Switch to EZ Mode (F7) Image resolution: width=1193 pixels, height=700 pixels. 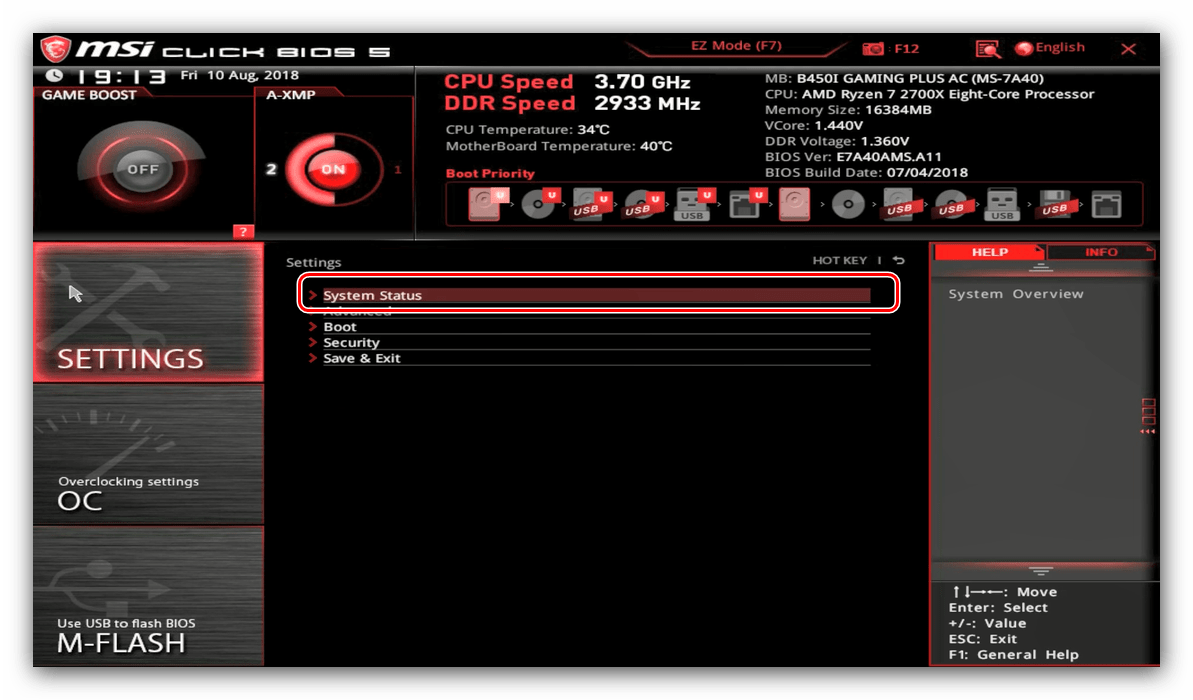pyautogui.click(x=736, y=46)
